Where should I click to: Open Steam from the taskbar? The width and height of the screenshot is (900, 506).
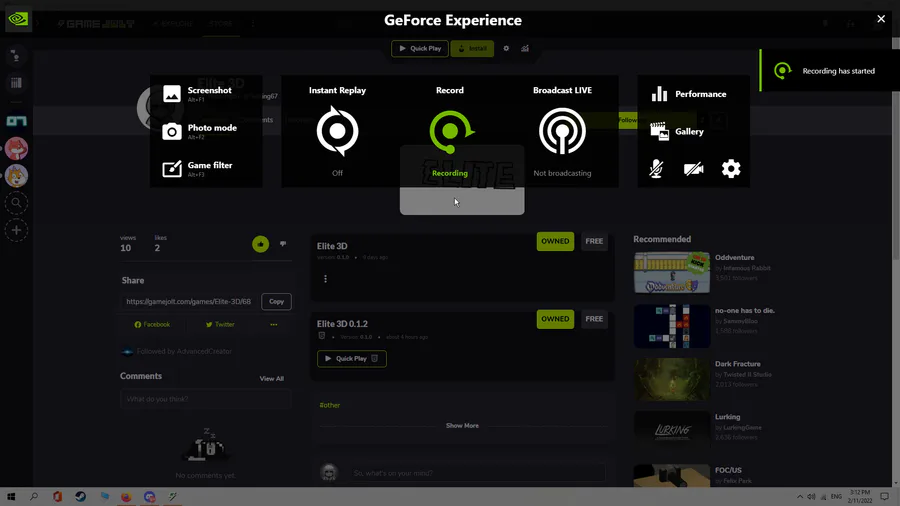[x=80, y=497]
